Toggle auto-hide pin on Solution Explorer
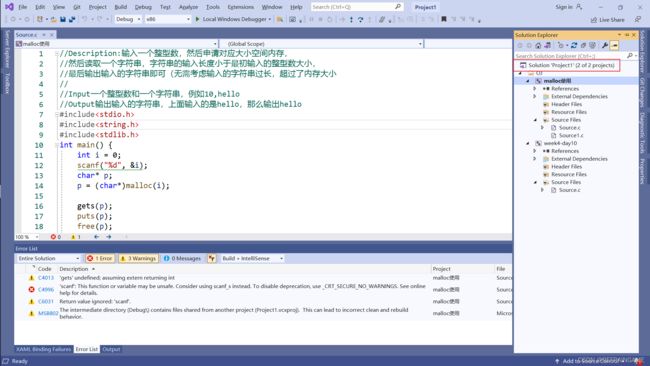The image size is (650, 366). (627, 35)
